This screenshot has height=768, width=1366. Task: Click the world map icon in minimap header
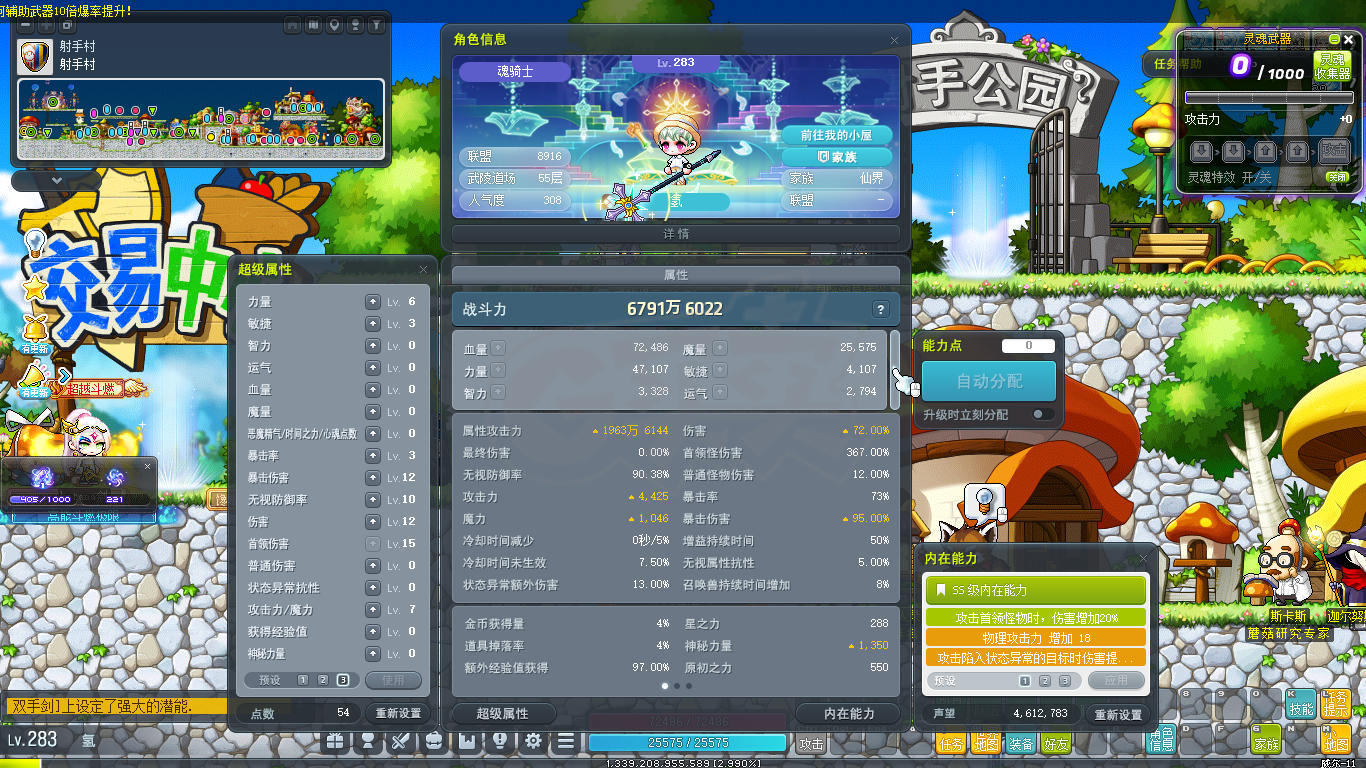[x=313, y=24]
